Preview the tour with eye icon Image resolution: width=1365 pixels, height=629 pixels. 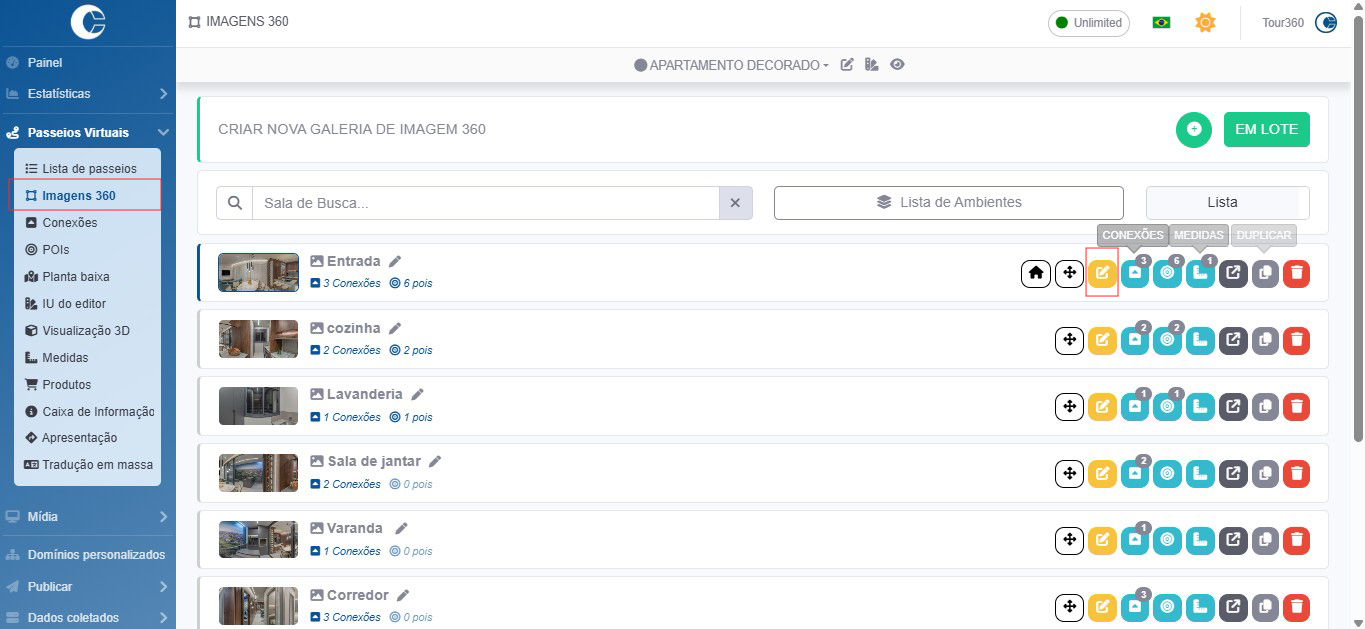[x=897, y=65]
